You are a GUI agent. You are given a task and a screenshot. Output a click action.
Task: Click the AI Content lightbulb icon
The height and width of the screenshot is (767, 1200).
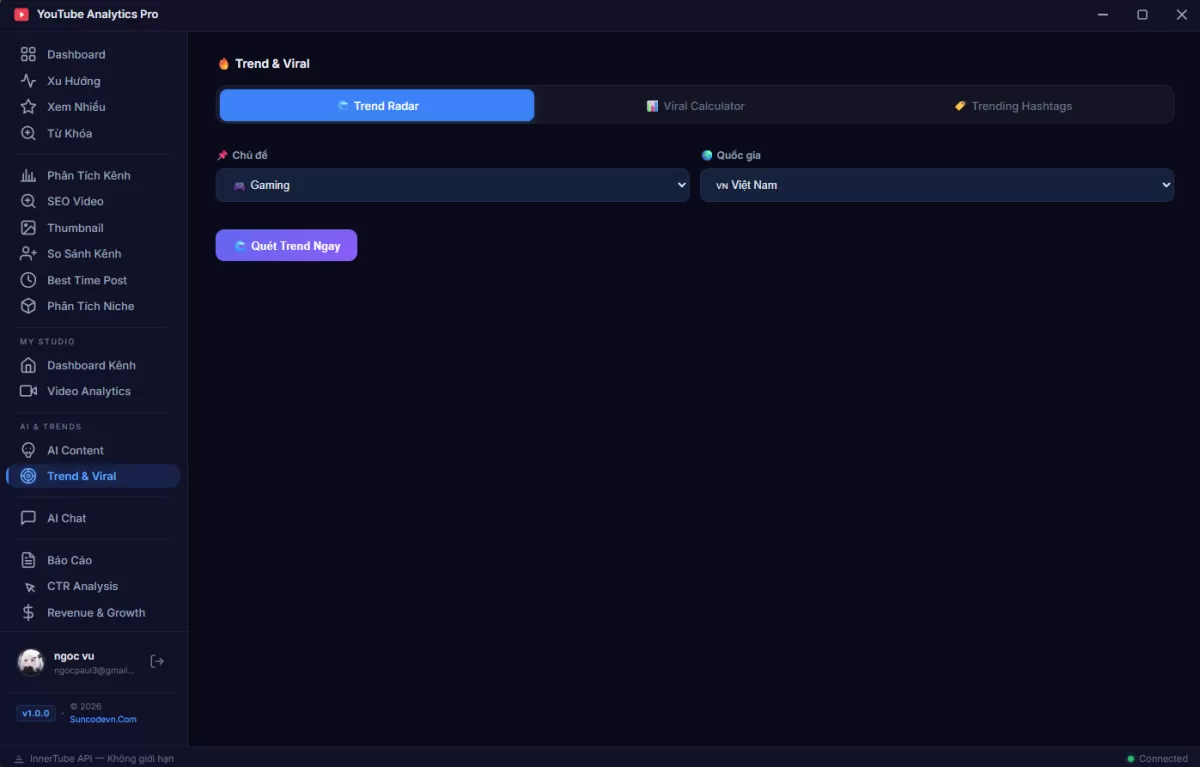tap(28, 450)
